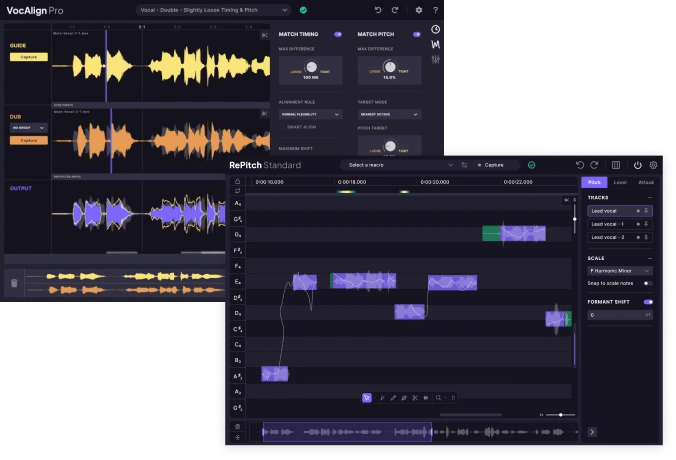This screenshot has height=460, width=676.
Task: Click the VocAlign green status checkmark
Action: click(303, 10)
